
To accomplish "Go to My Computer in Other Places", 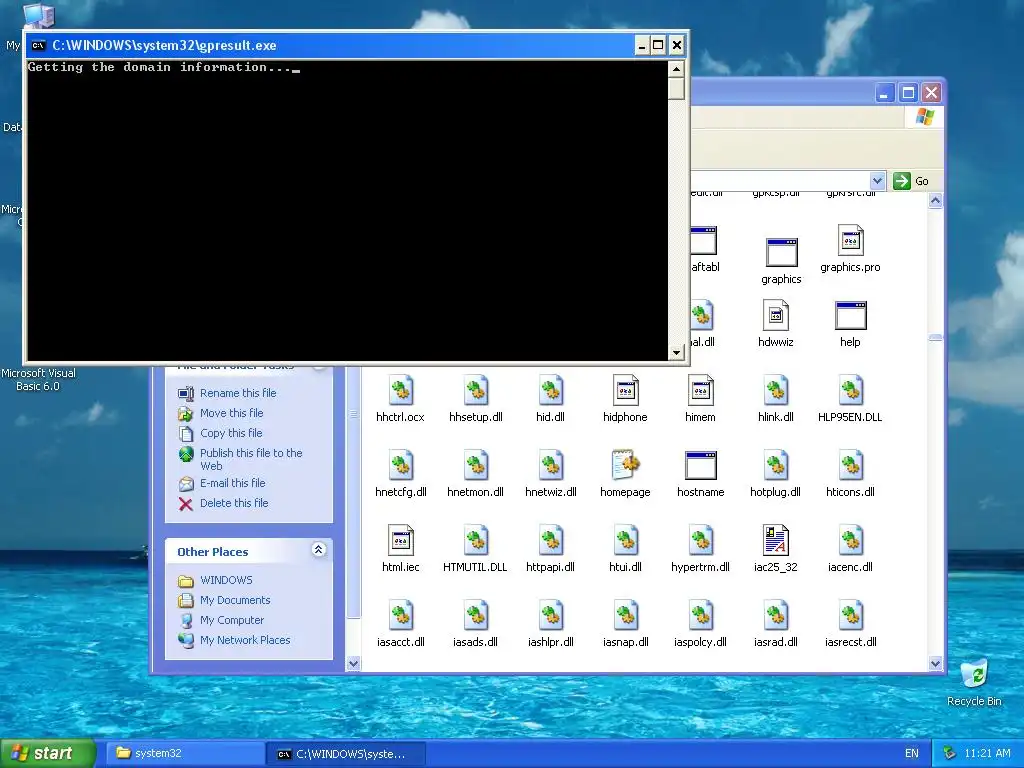I will tap(232, 620).
